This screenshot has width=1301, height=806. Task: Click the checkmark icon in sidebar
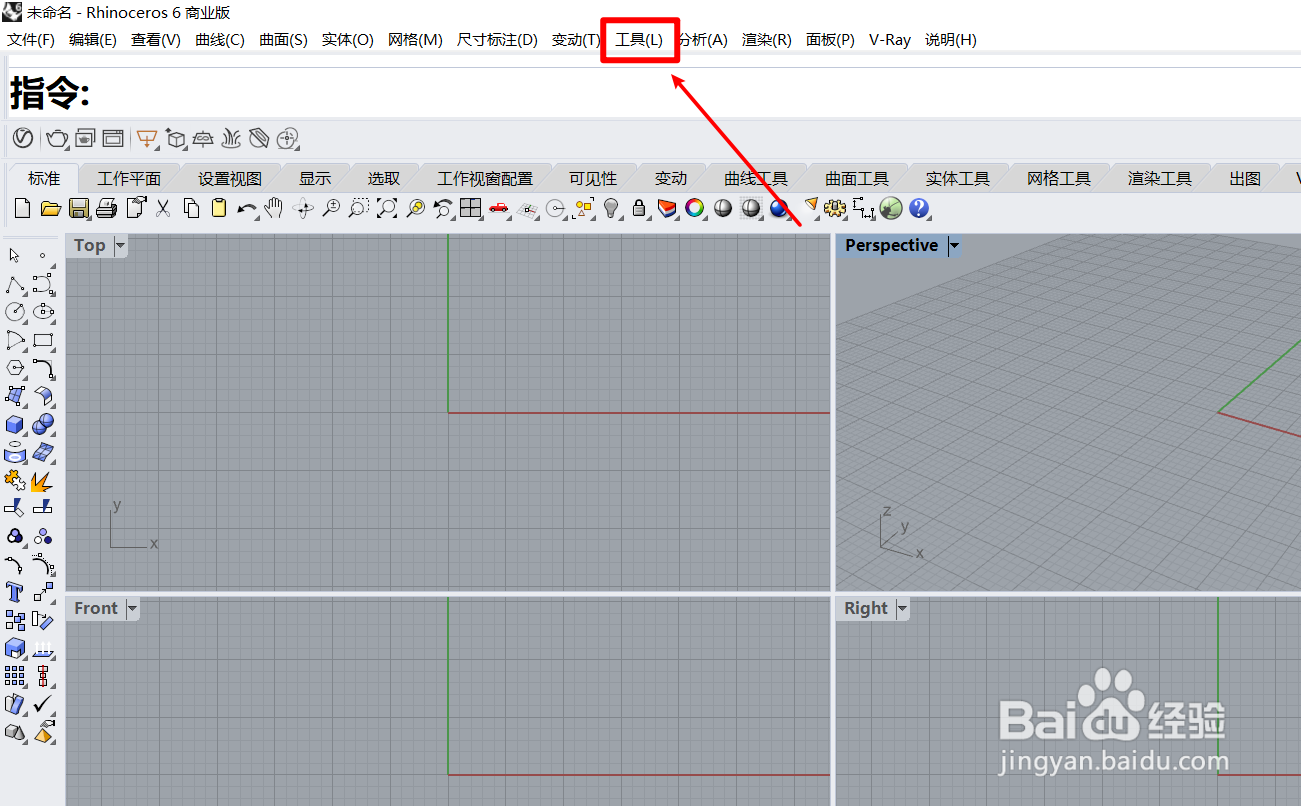pyautogui.click(x=43, y=705)
